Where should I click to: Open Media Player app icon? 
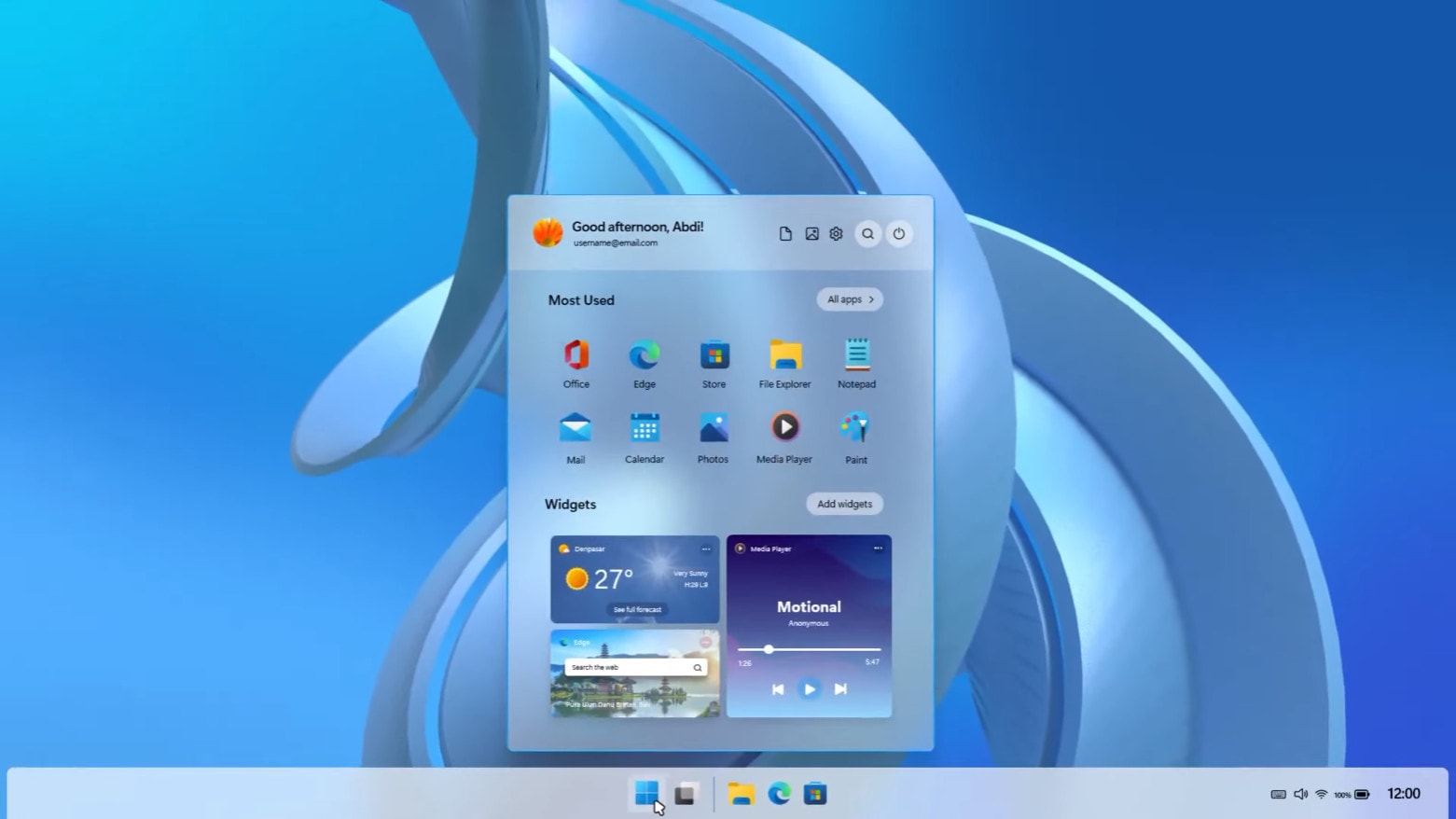784,428
